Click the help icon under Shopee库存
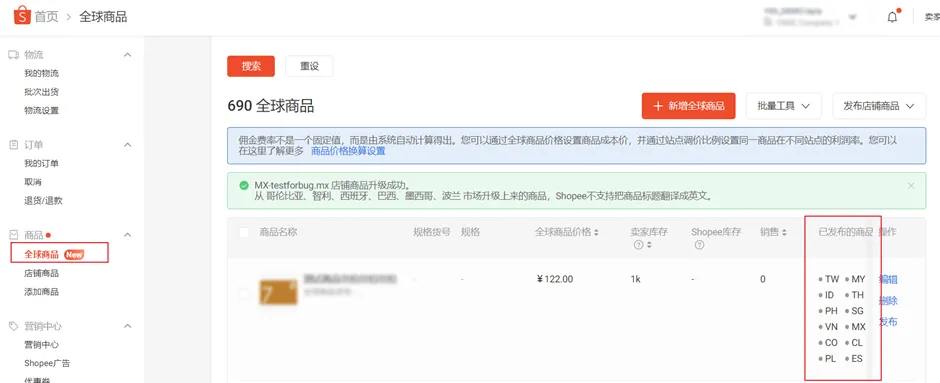 point(699,245)
